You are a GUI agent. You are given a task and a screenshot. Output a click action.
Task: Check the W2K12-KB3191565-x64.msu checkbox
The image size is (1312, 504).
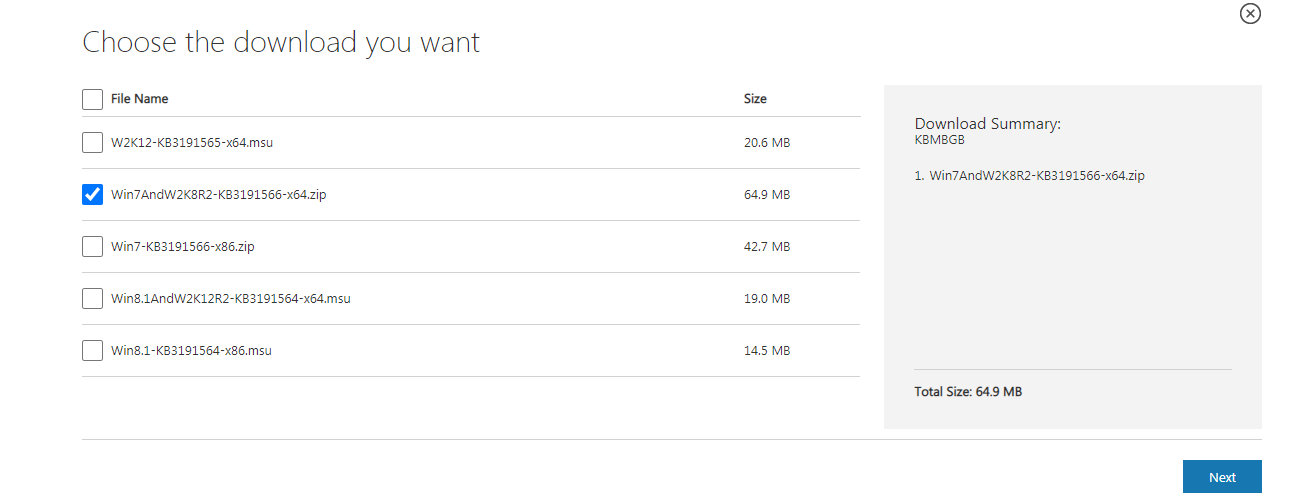(92, 143)
